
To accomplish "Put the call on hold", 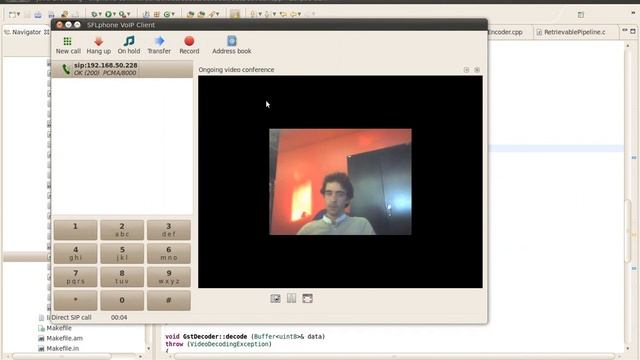I will [x=129, y=45].
